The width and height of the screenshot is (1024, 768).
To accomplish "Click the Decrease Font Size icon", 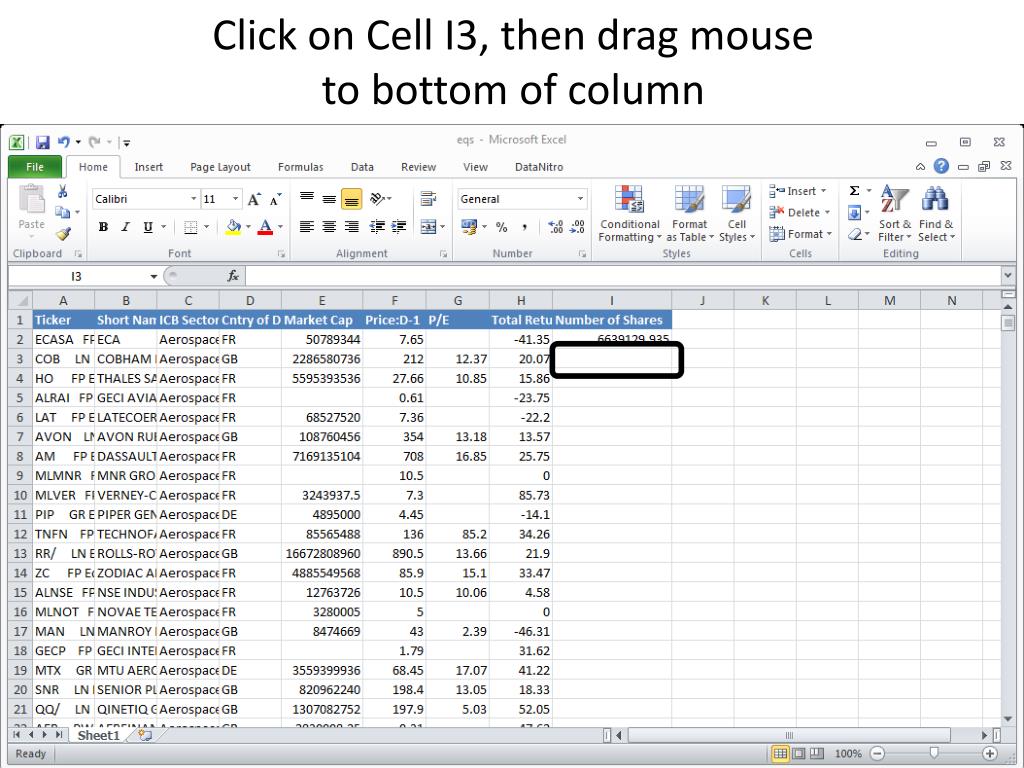I will click(276, 199).
